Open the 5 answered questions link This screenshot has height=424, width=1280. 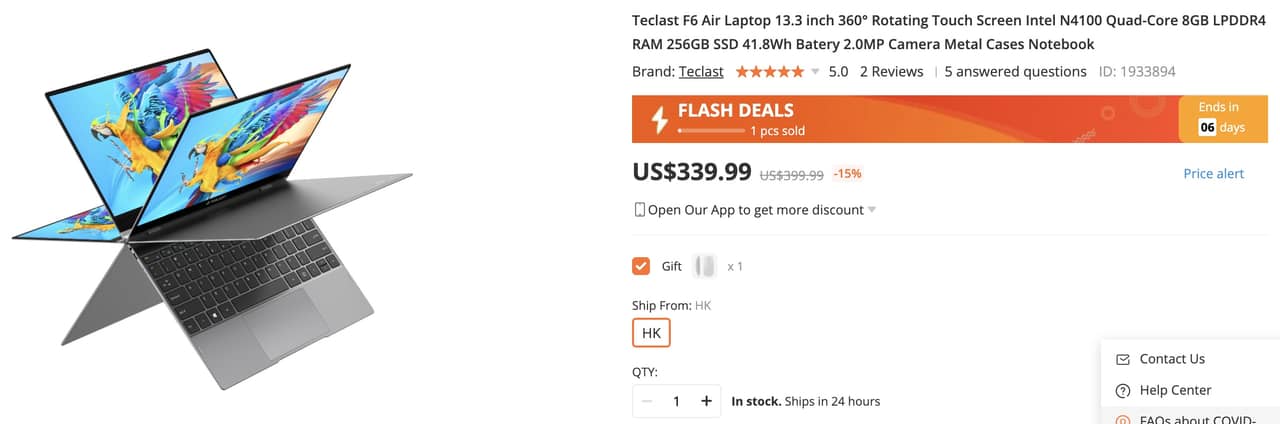click(1015, 72)
